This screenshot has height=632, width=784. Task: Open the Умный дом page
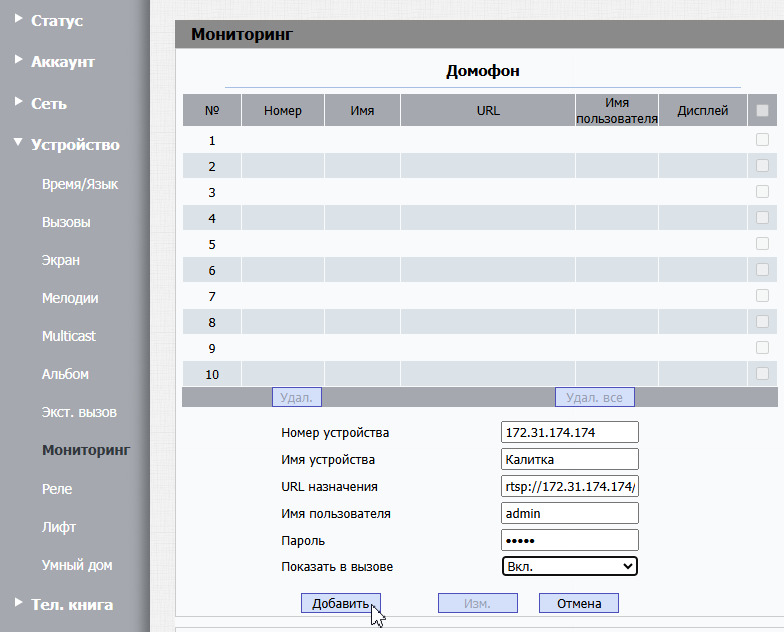[x=76, y=565]
